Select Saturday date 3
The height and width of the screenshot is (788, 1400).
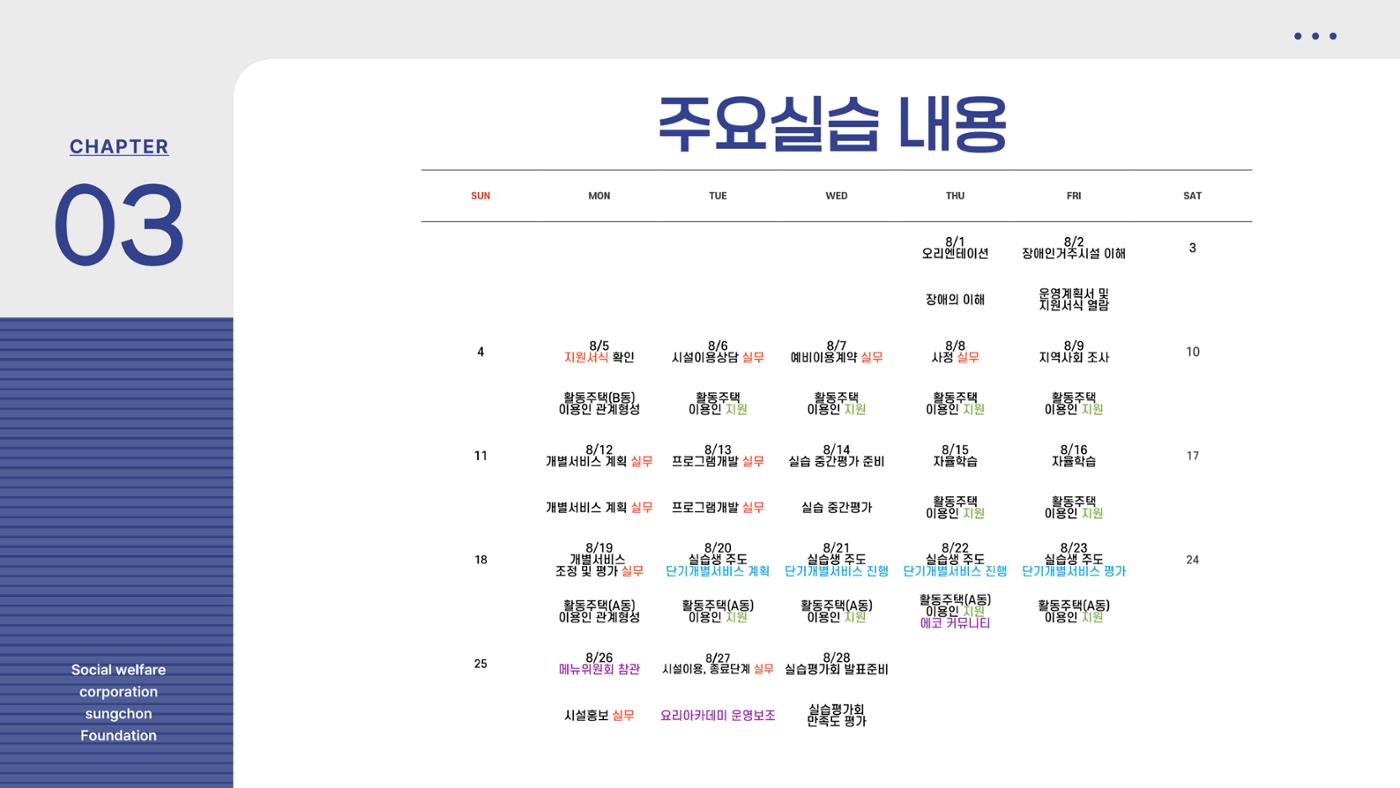point(1192,248)
